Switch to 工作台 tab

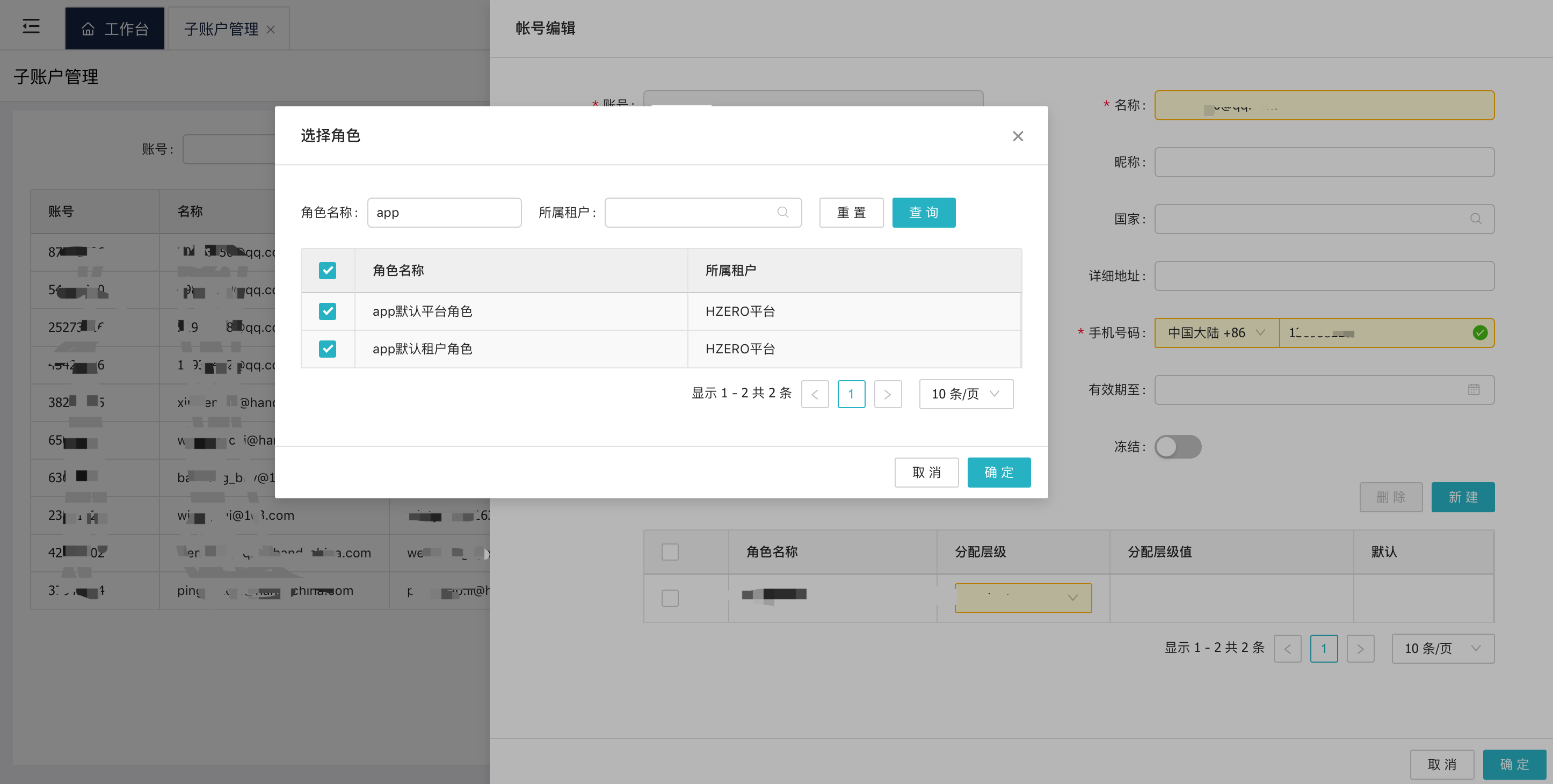point(114,28)
